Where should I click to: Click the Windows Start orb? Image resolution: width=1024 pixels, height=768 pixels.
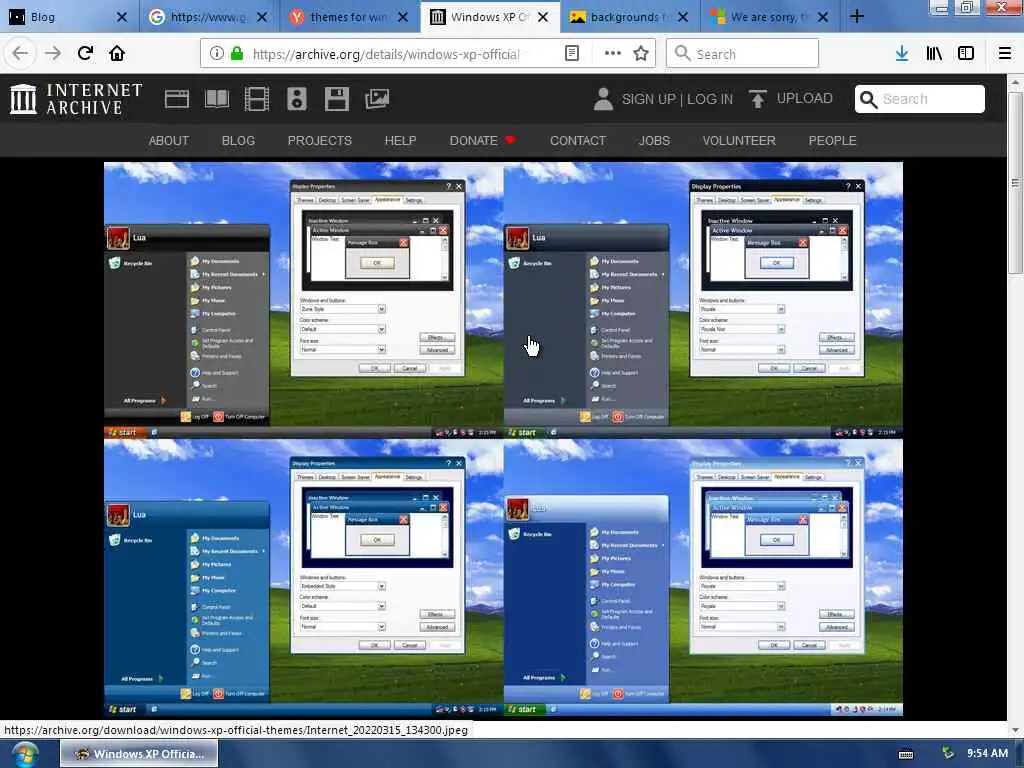click(24, 755)
